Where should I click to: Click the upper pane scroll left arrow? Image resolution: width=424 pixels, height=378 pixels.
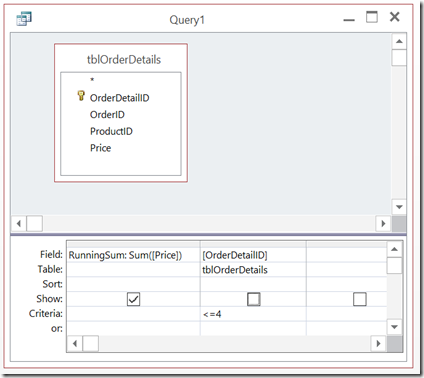19,223
